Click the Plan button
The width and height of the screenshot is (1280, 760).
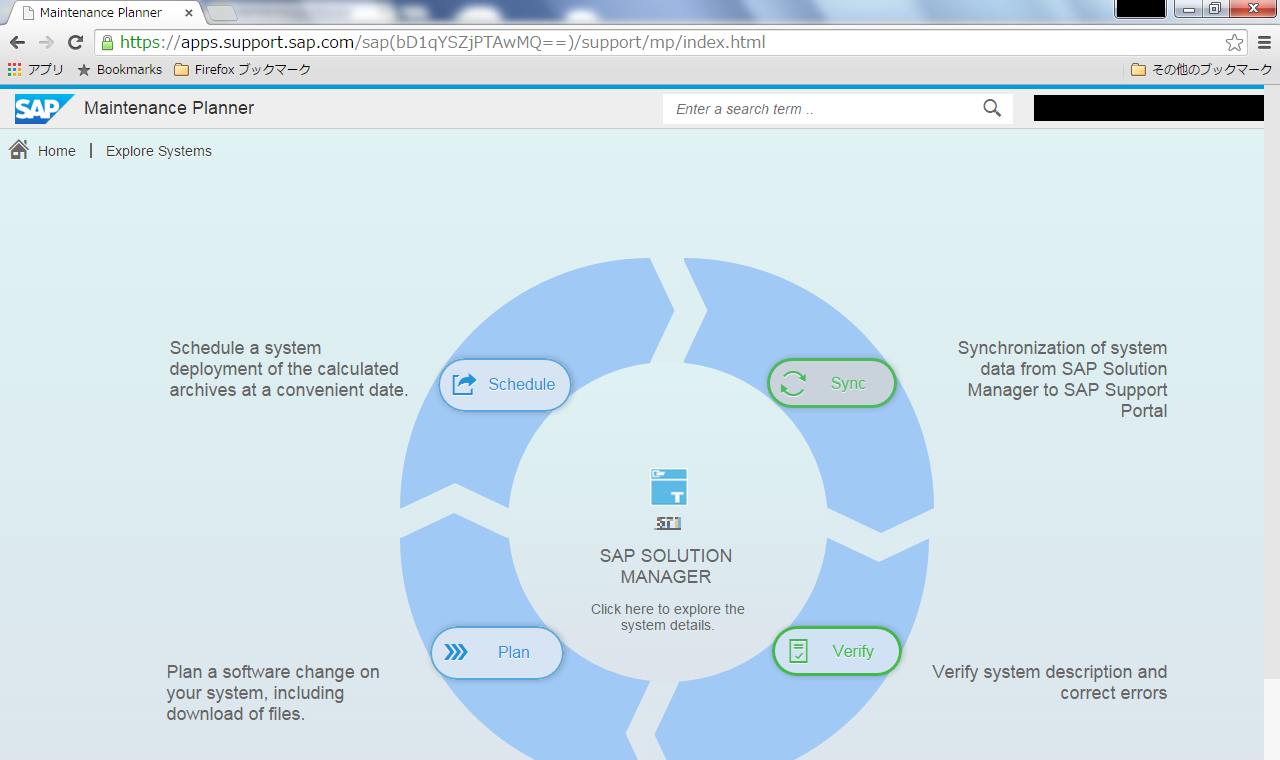click(x=497, y=652)
